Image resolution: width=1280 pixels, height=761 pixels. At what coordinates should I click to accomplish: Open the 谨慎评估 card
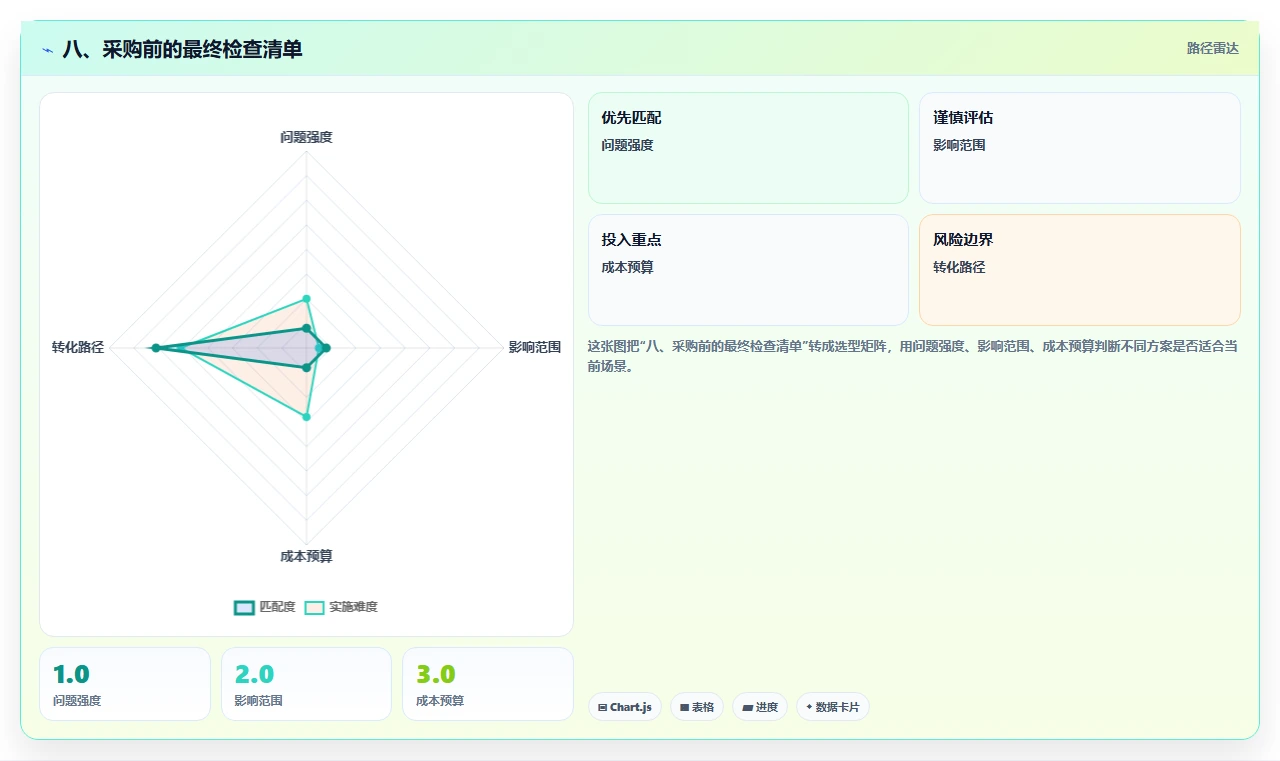(x=1080, y=148)
